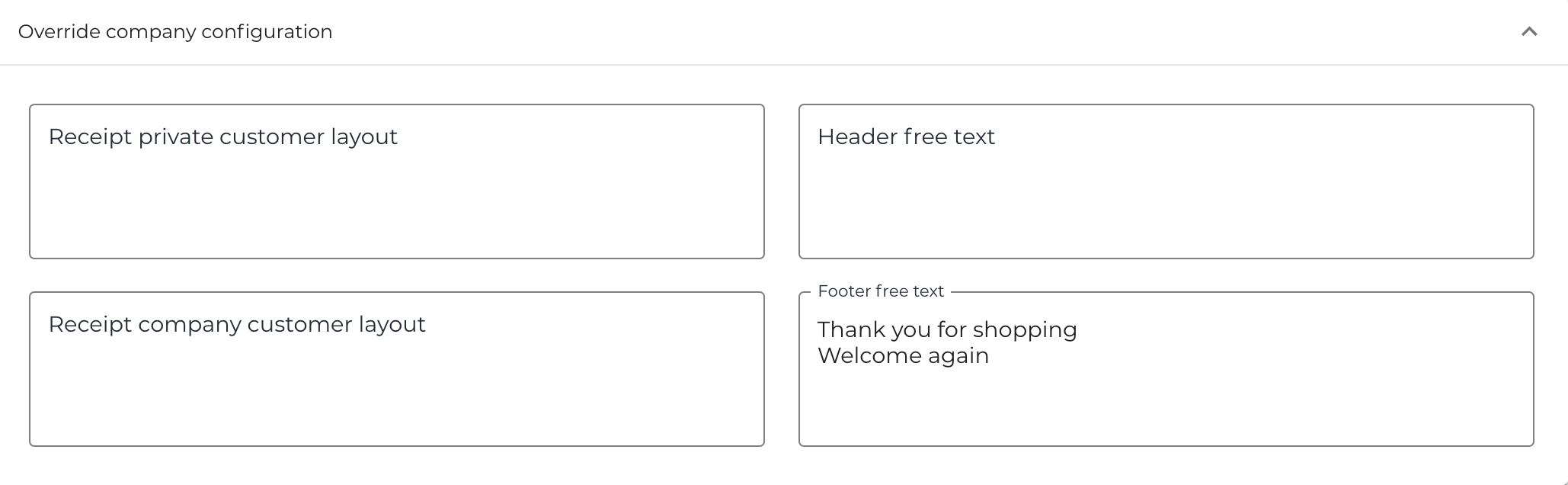Screen dimensions: 1568x485
Task: Focus the Header free text field
Action: pos(1166,181)
